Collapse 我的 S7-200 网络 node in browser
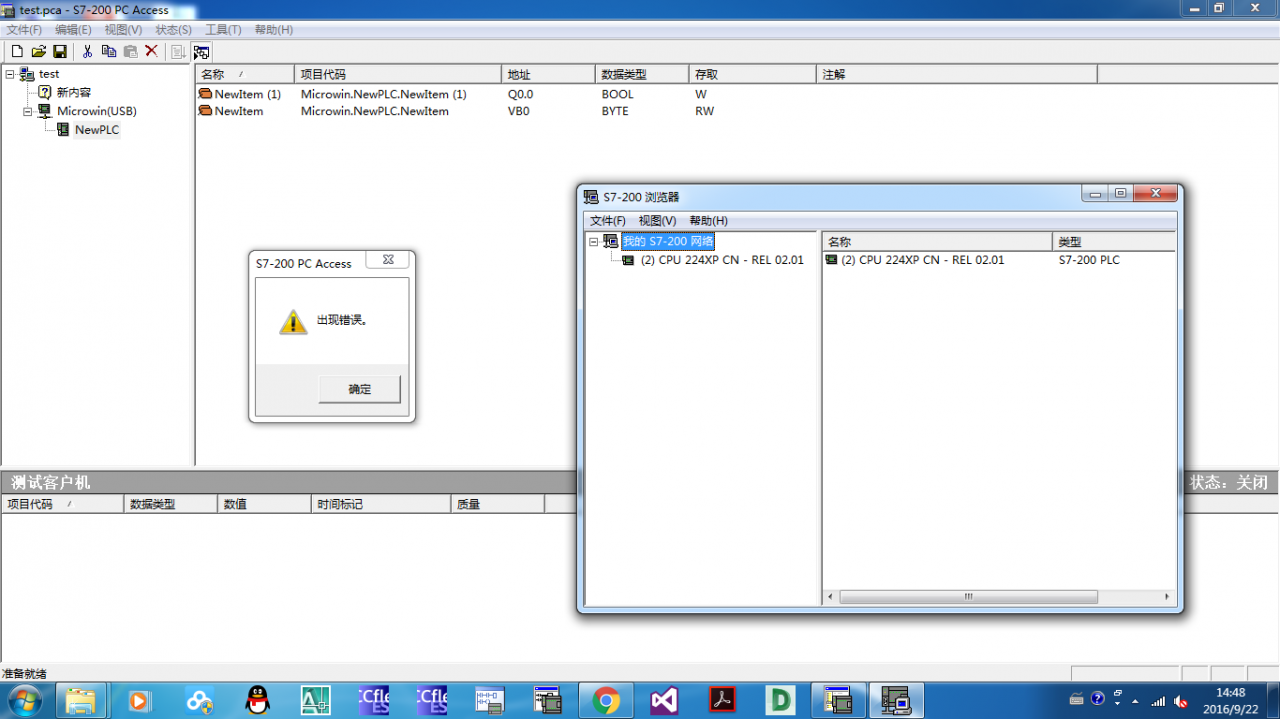Image resolution: width=1280 pixels, height=719 pixels. (594, 242)
